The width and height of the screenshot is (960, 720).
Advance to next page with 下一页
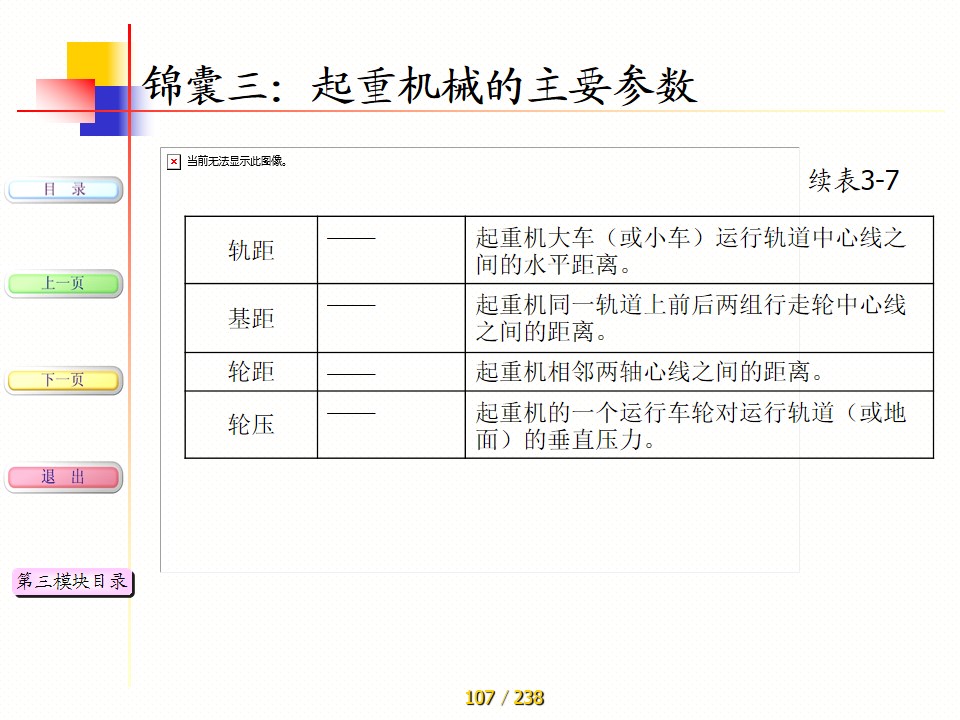(64, 380)
